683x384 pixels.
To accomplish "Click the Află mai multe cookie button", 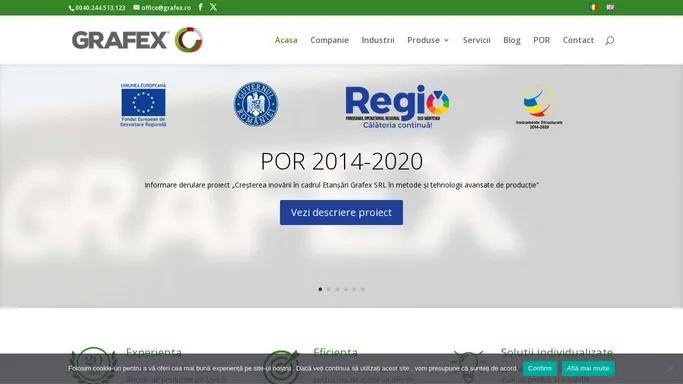I will 588,368.
